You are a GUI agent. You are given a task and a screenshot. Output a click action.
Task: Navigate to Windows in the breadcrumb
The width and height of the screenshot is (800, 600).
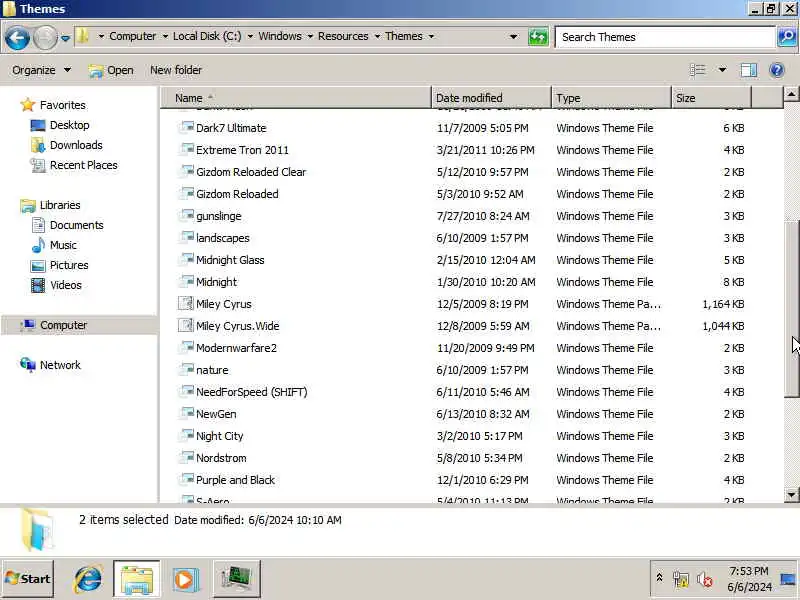[x=280, y=36]
